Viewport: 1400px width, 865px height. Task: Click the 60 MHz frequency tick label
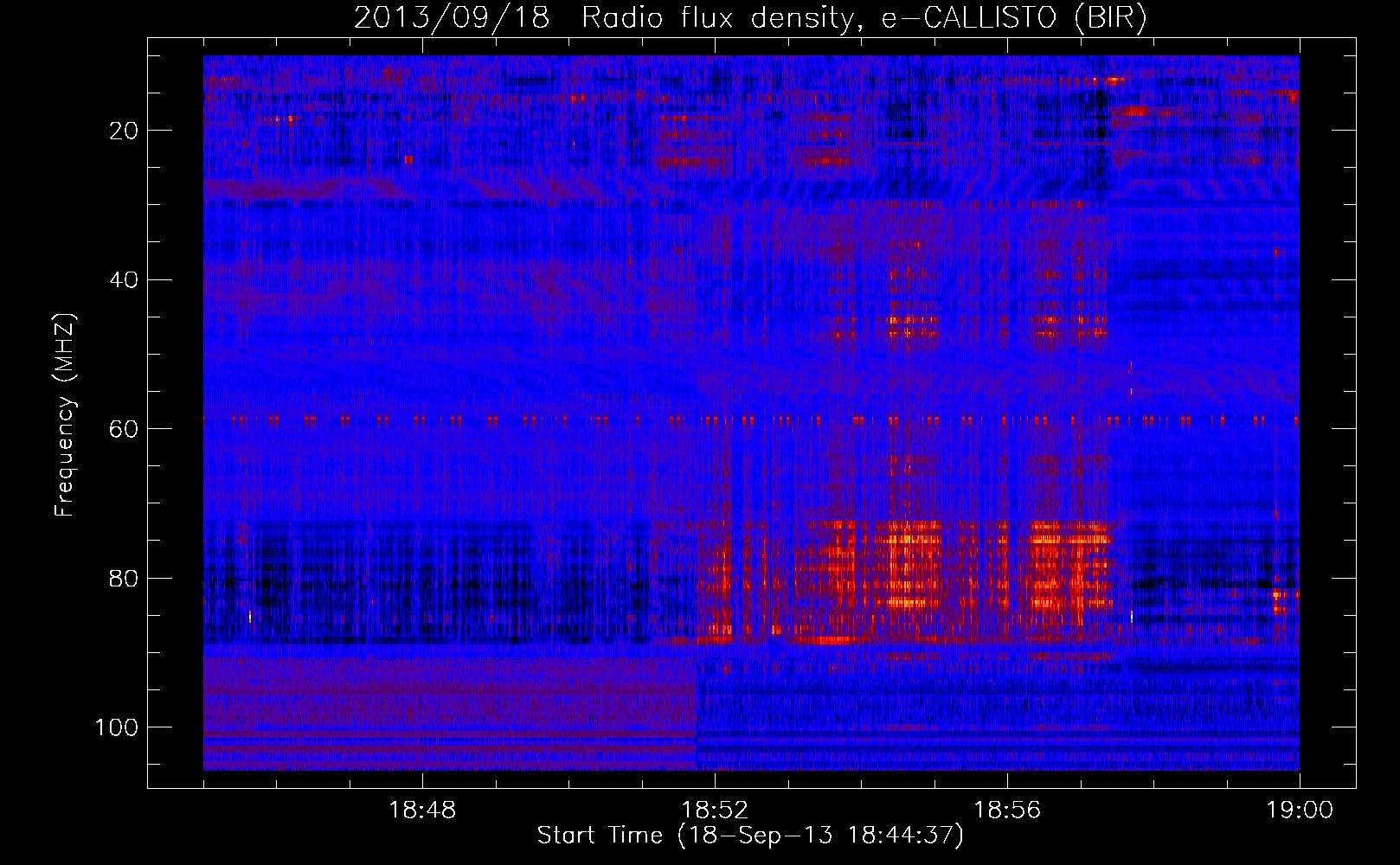point(124,429)
